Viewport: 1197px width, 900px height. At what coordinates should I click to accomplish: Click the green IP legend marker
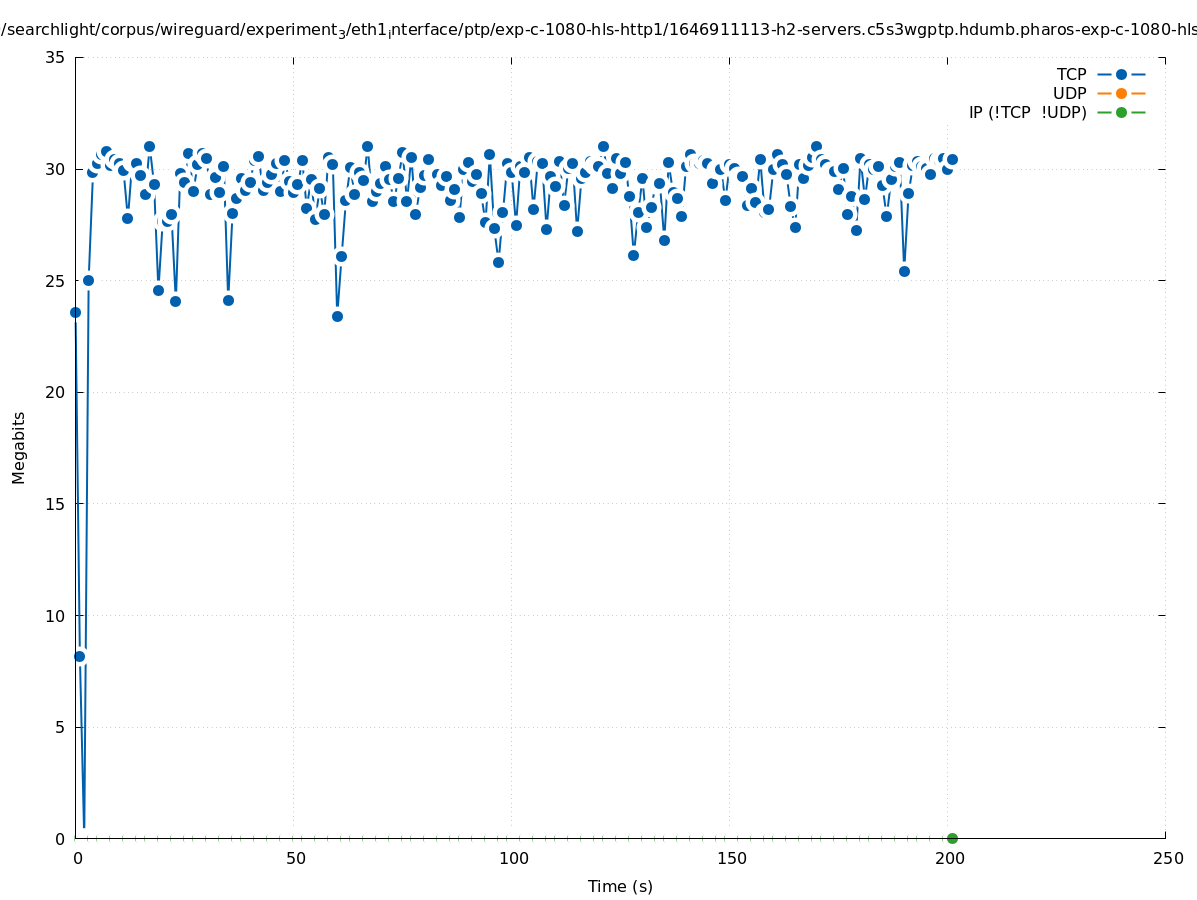tap(1121, 112)
